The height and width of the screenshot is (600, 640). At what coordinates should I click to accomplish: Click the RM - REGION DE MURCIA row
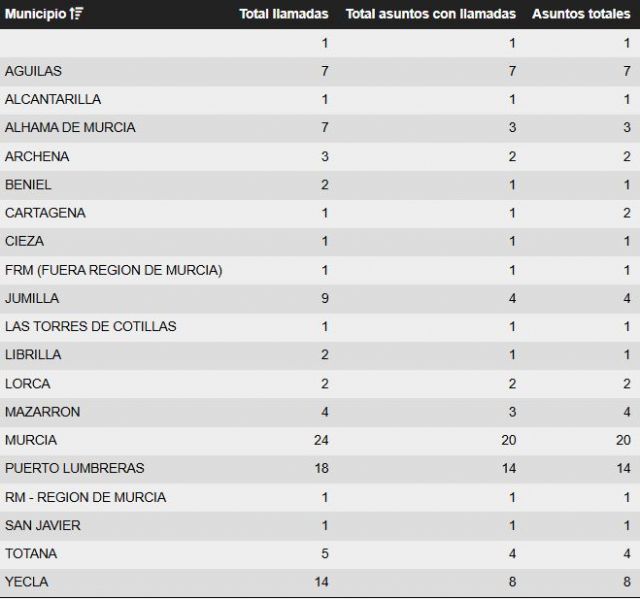point(85,497)
